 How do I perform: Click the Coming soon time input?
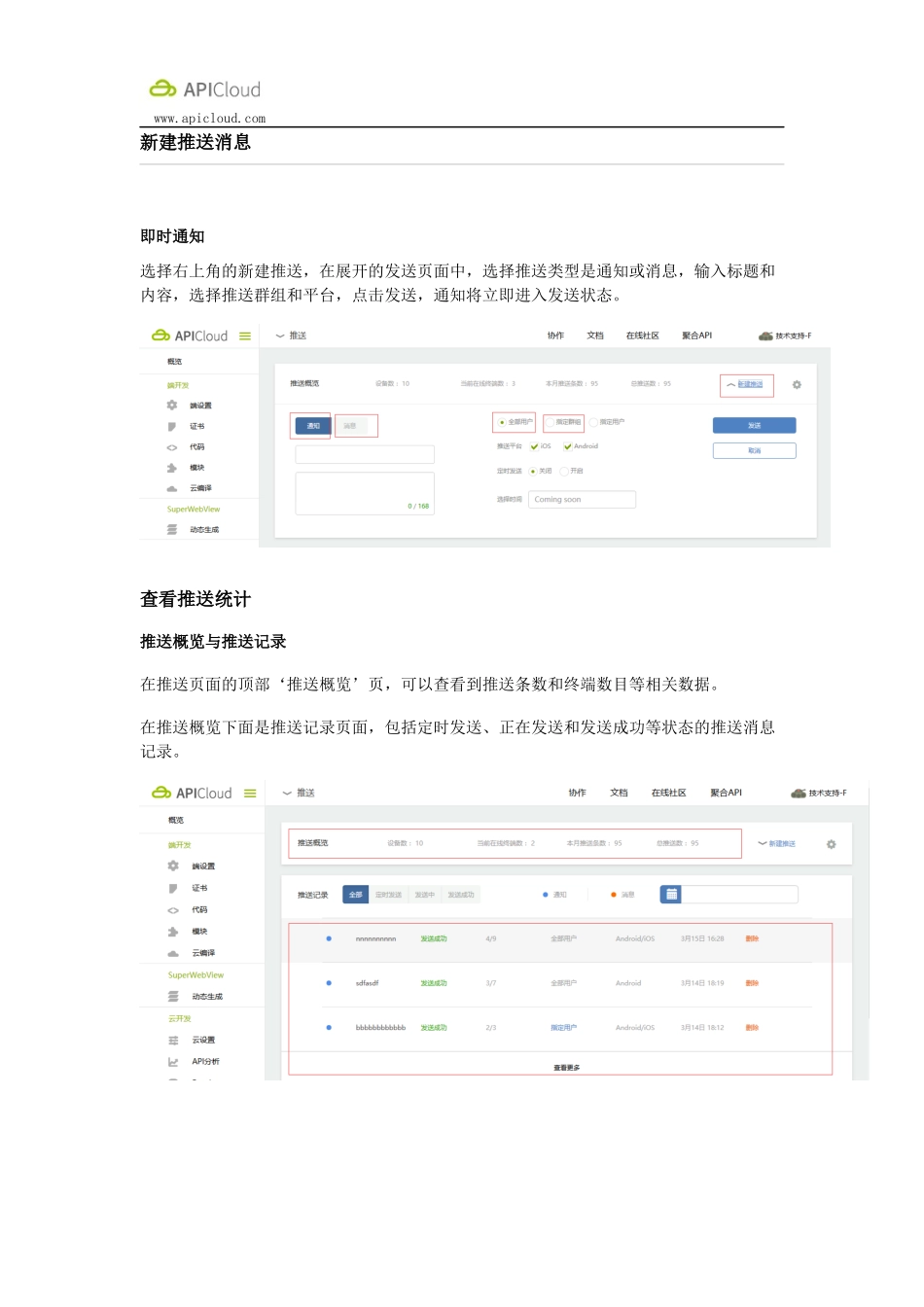click(582, 500)
